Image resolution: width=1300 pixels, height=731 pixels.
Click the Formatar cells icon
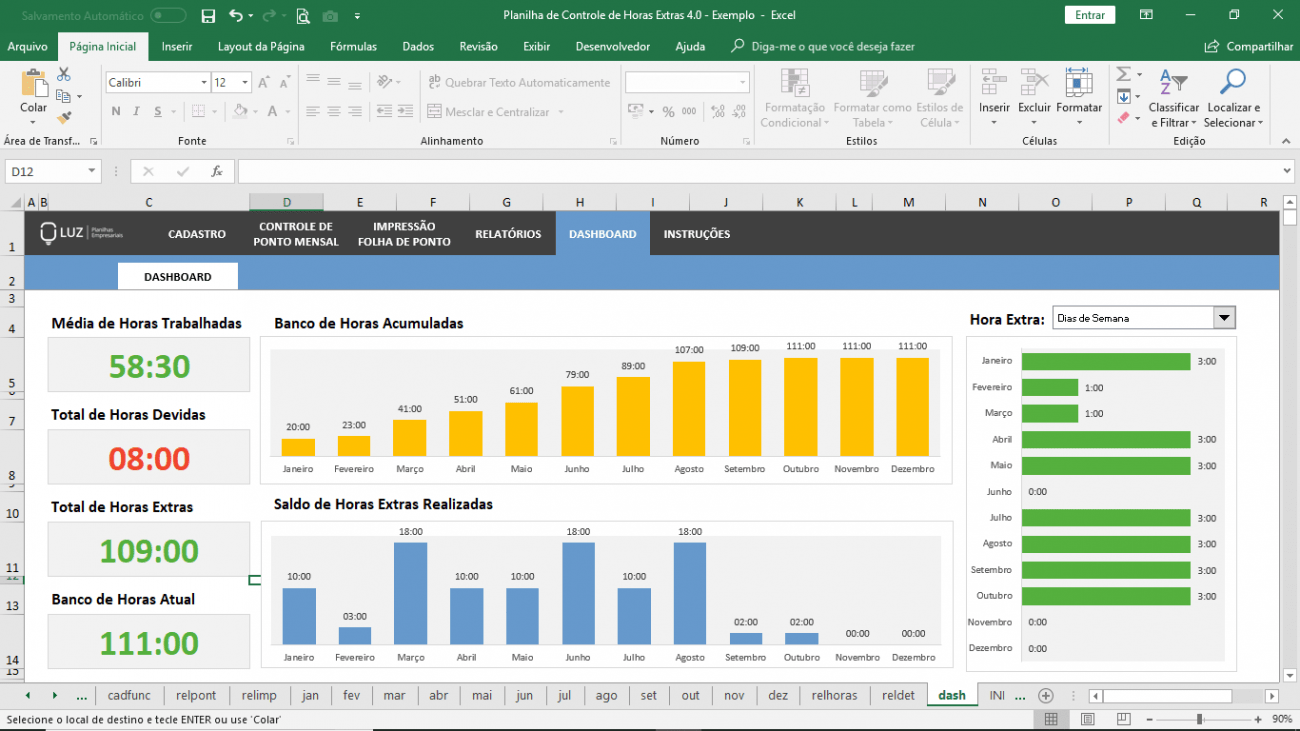click(x=1078, y=83)
